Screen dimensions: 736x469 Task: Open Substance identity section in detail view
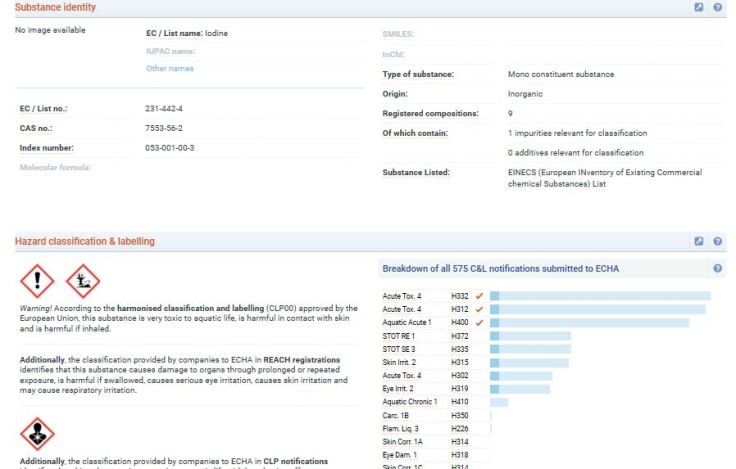tap(699, 7)
